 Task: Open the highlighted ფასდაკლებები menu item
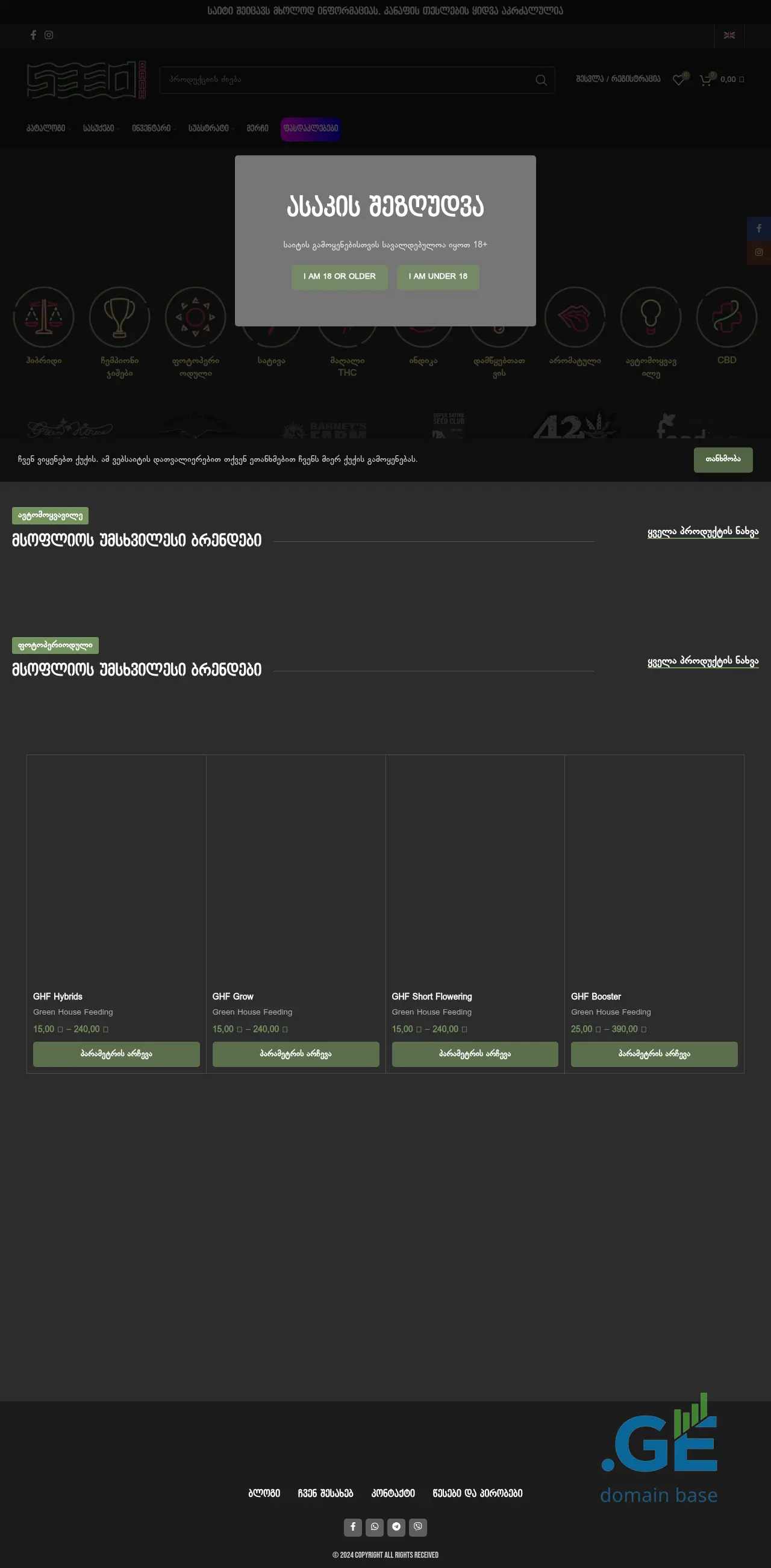click(x=310, y=128)
